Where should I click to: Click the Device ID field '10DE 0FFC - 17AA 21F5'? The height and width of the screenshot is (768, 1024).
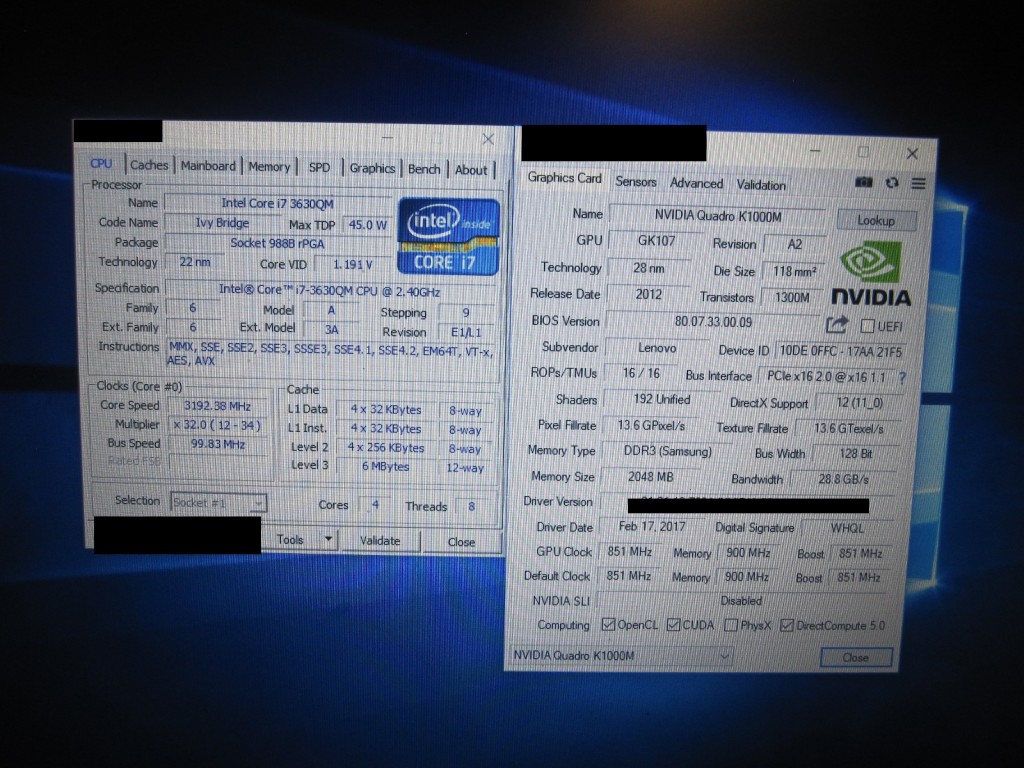point(840,351)
